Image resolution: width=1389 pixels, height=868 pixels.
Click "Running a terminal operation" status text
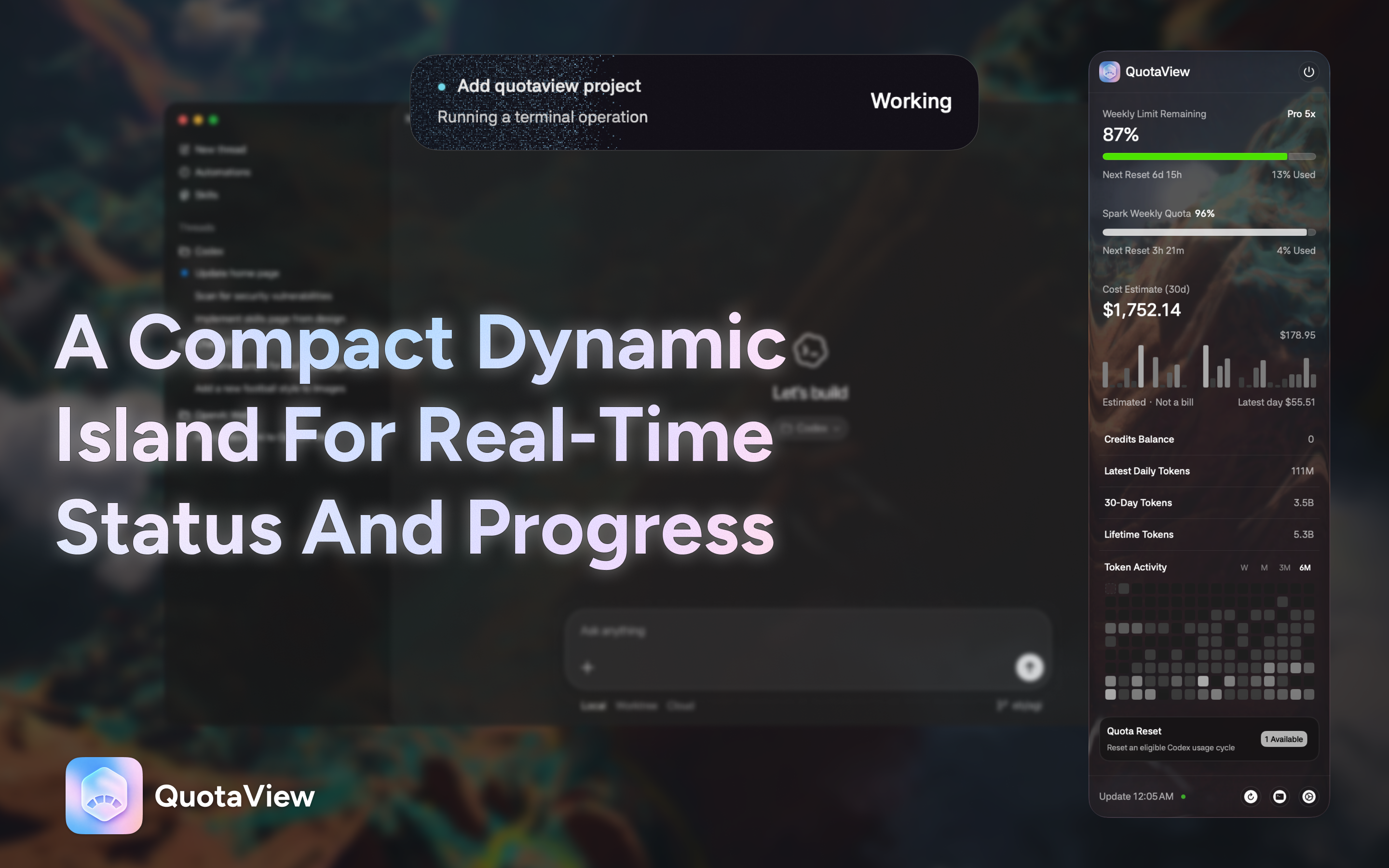[543, 117]
